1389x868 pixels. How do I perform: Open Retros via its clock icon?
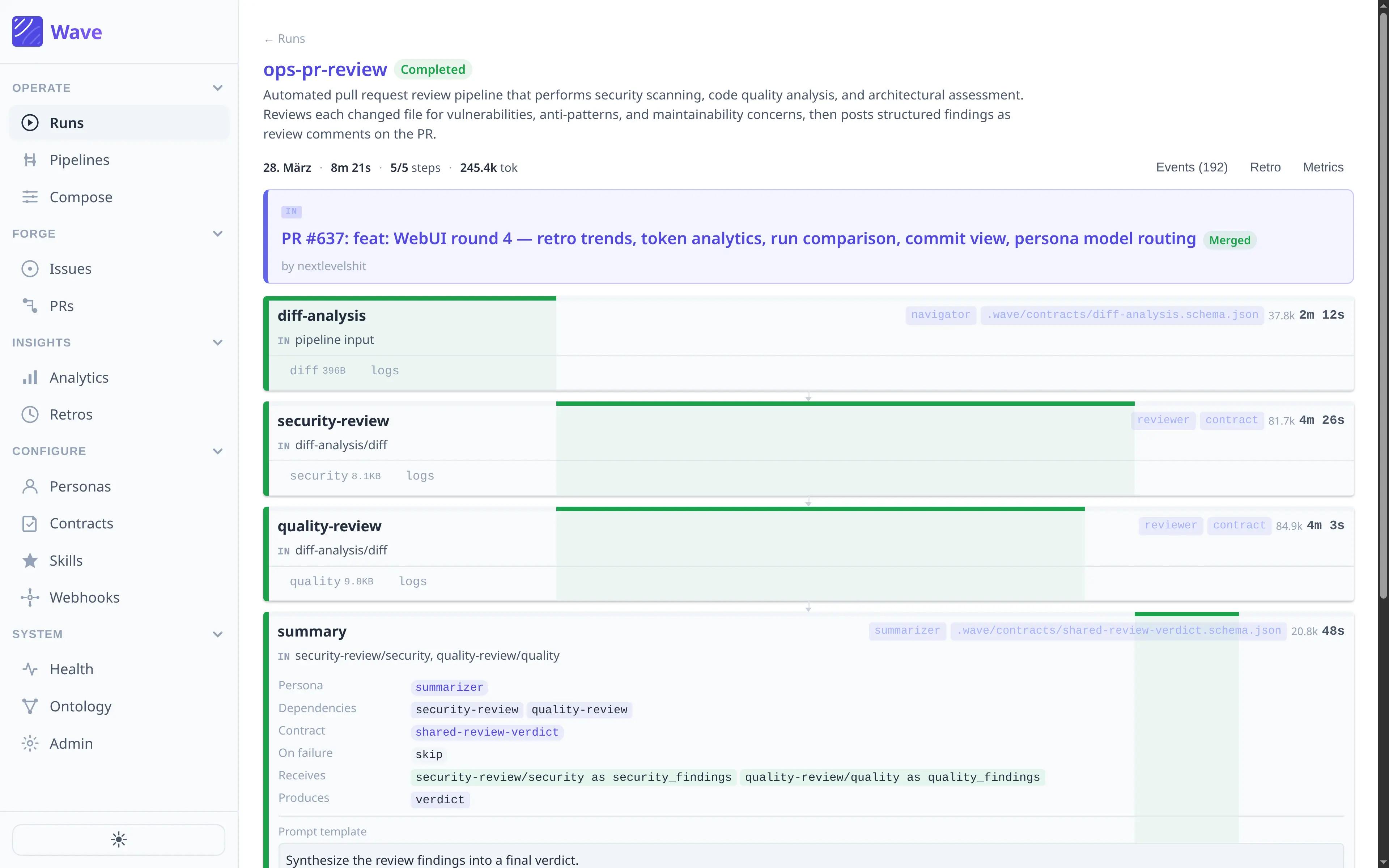point(30,414)
